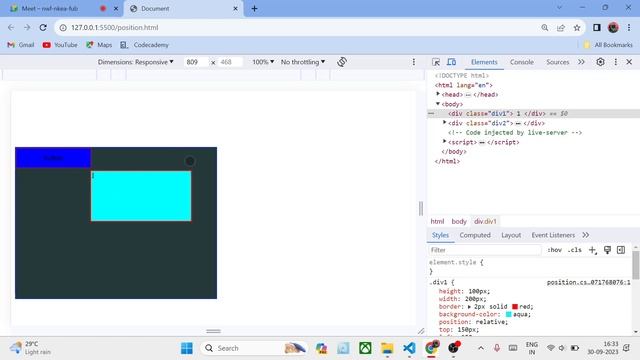Open the Computed tab

click(x=475, y=235)
